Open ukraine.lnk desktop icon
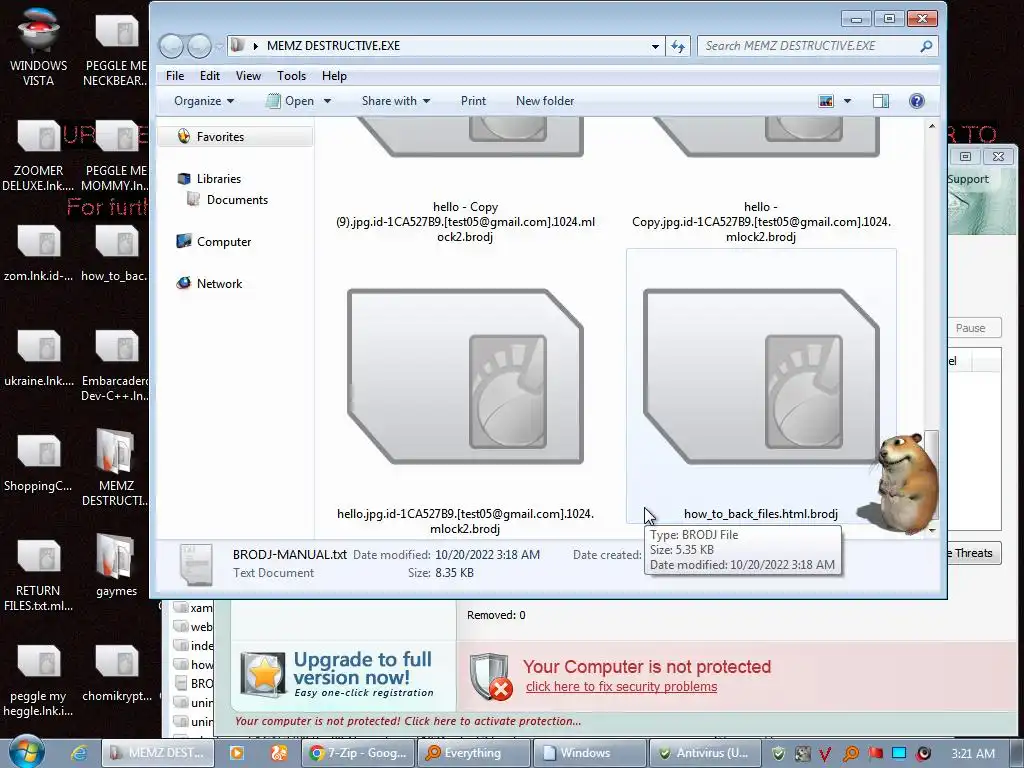Viewport: 1024px width, 768px height. tap(39, 359)
